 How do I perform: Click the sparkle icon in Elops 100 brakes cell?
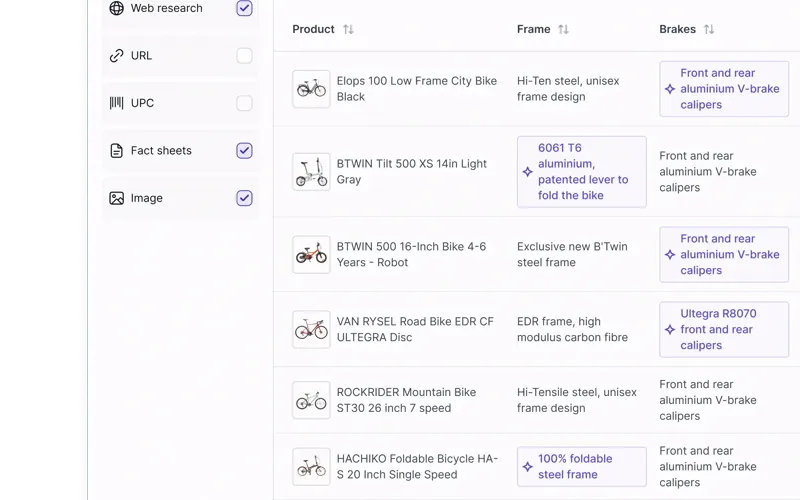point(670,89)
